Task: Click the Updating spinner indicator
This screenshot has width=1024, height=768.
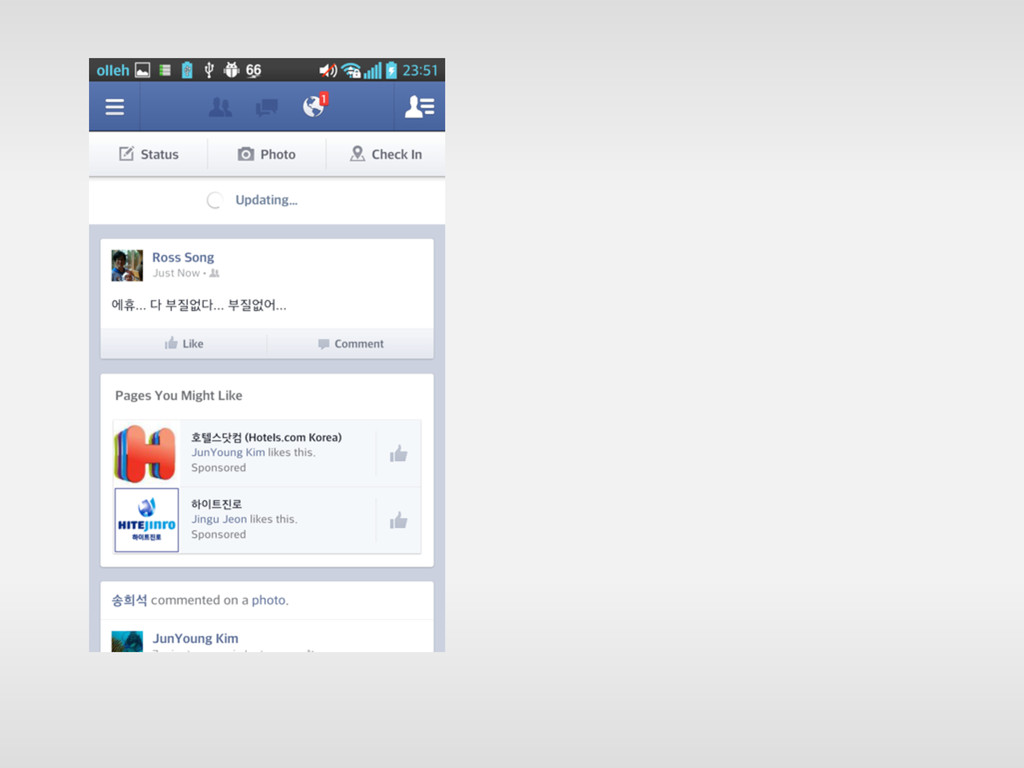Action: (x=214, y=200)
